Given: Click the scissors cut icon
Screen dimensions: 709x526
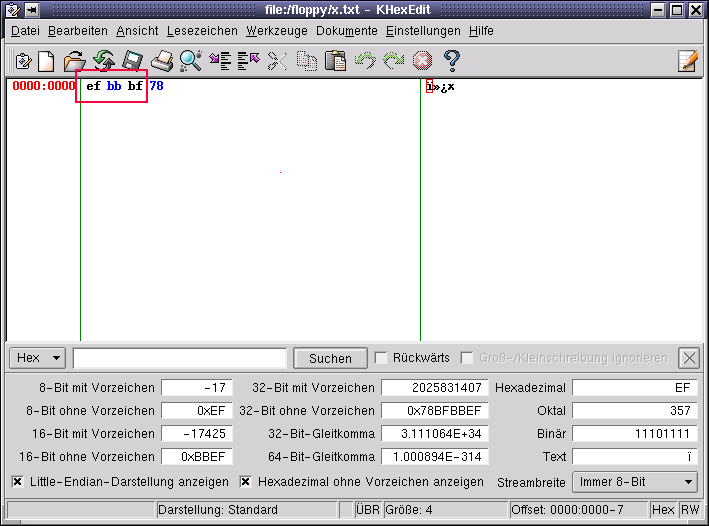Looking at the screenshot, I should (x=277, y=61).
